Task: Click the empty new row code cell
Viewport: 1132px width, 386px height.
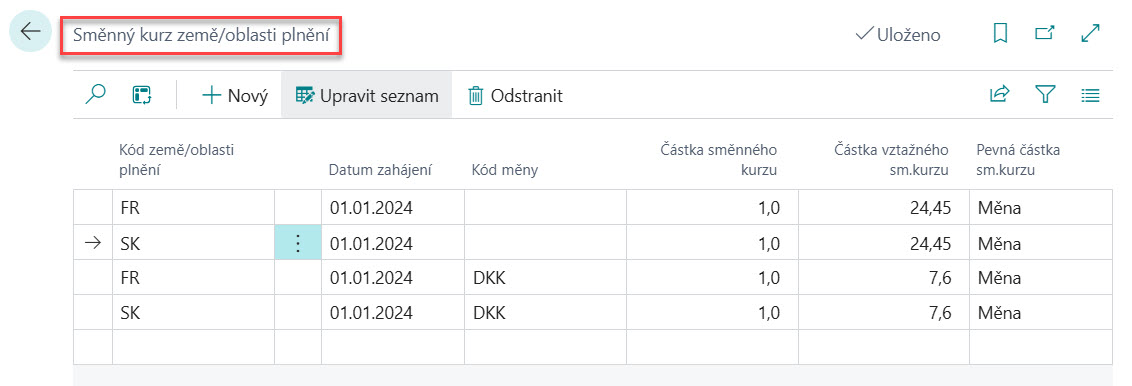Action: (193, 347)
